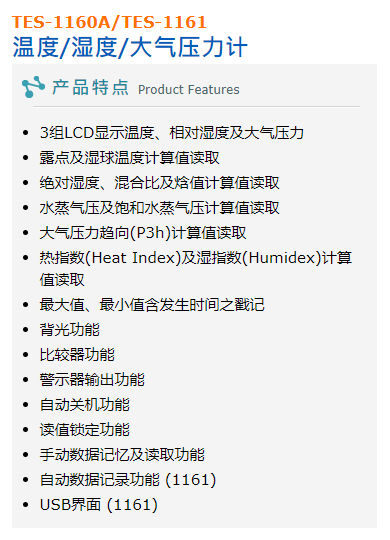The width and height of the screenshot is (390, 540).
Task: Click the 绝对湿度、混合比及焓值 feature item
Action: (x=160, y=183)
